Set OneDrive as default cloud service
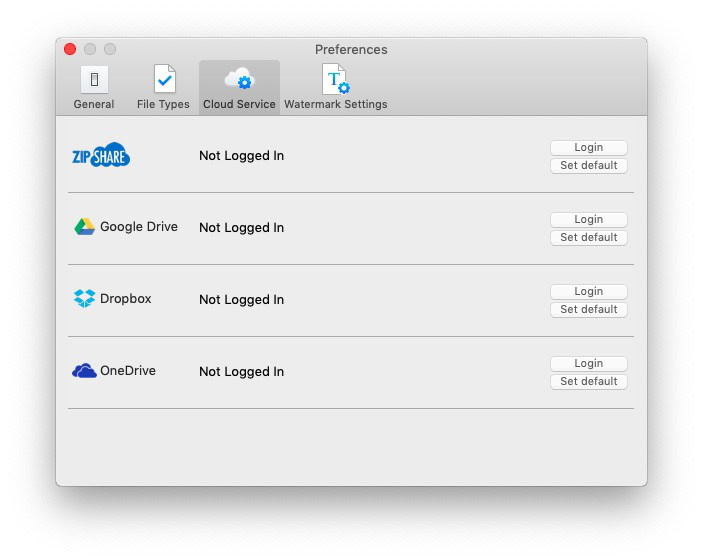Viewport: 703px width, 560px height. click(x=589, y=382)
